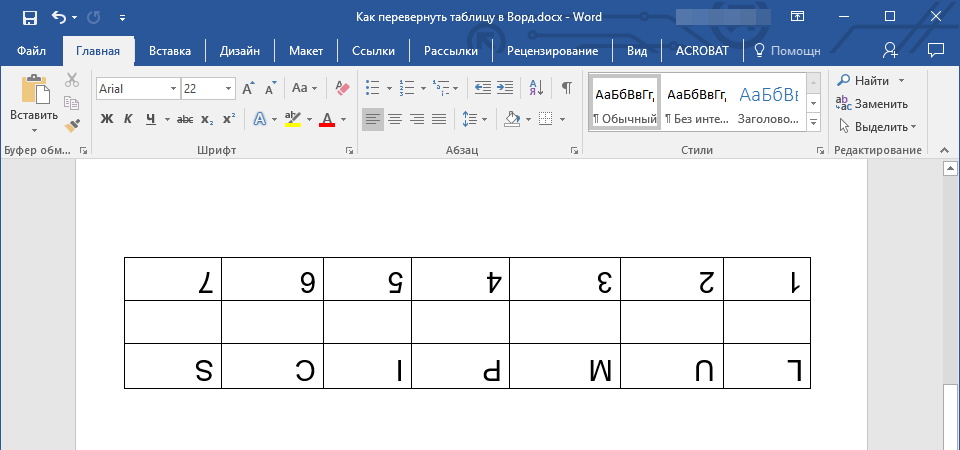The image size is (960, 450).
Task: Apply bulleted list
Action: [372, 88]
